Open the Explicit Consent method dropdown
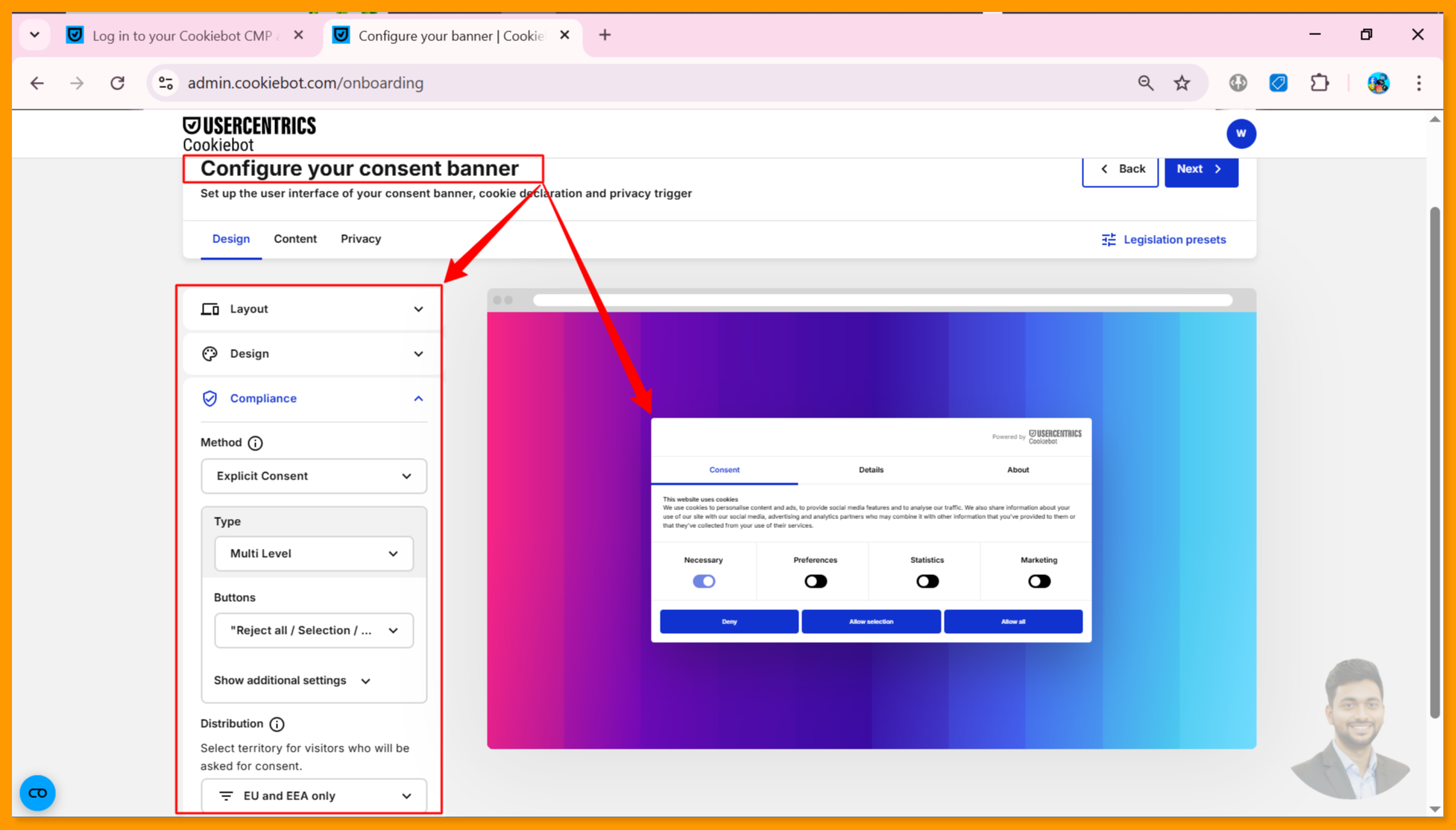 [x=313, y=476]
